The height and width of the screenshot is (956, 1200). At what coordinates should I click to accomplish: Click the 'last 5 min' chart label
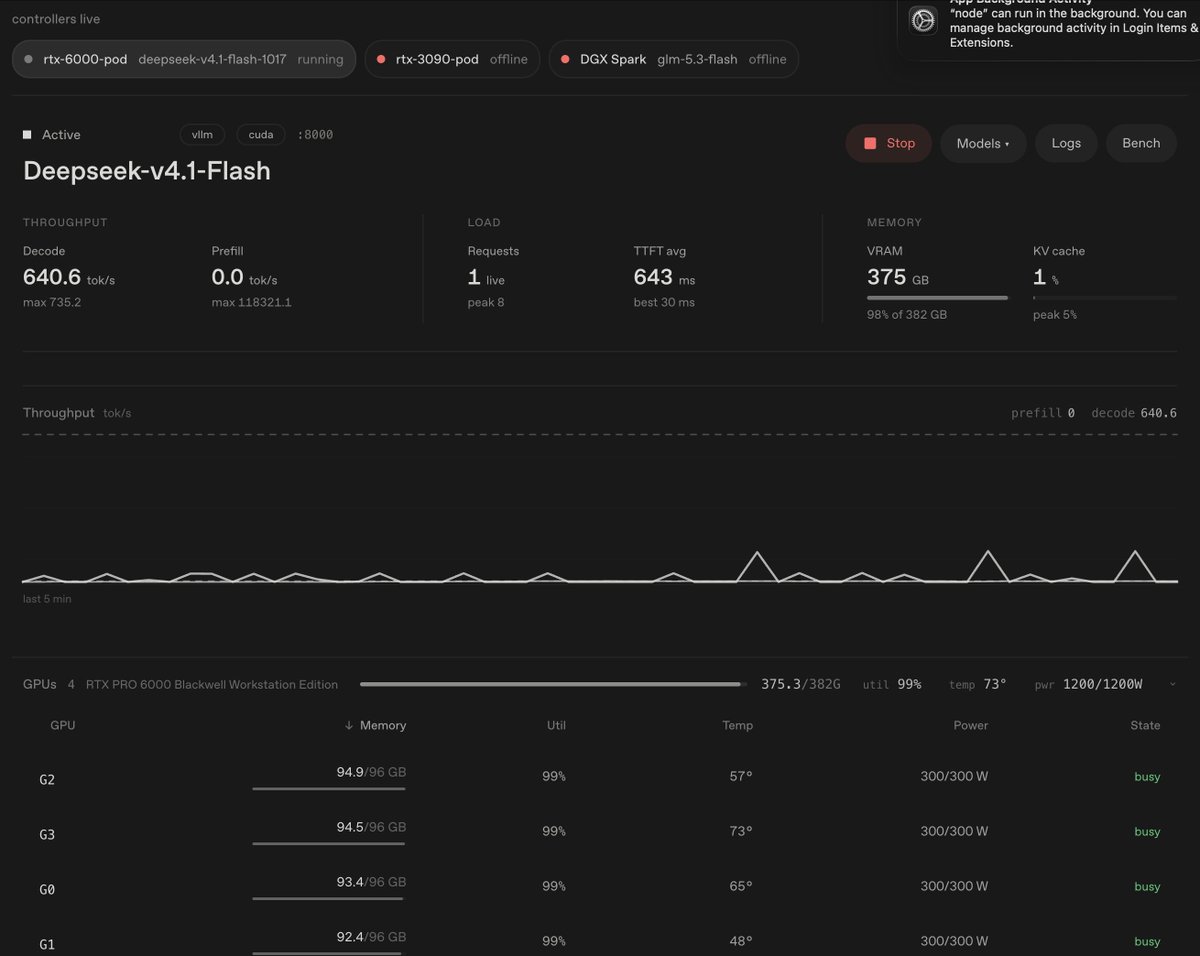click(x=47, y=599)
